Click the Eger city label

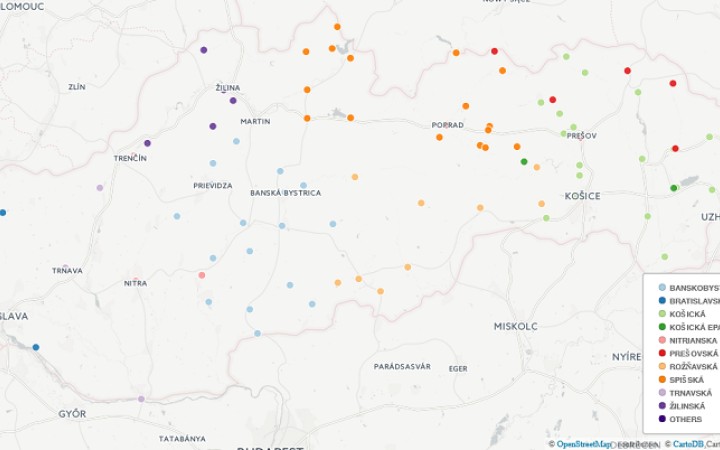(458, 369)
